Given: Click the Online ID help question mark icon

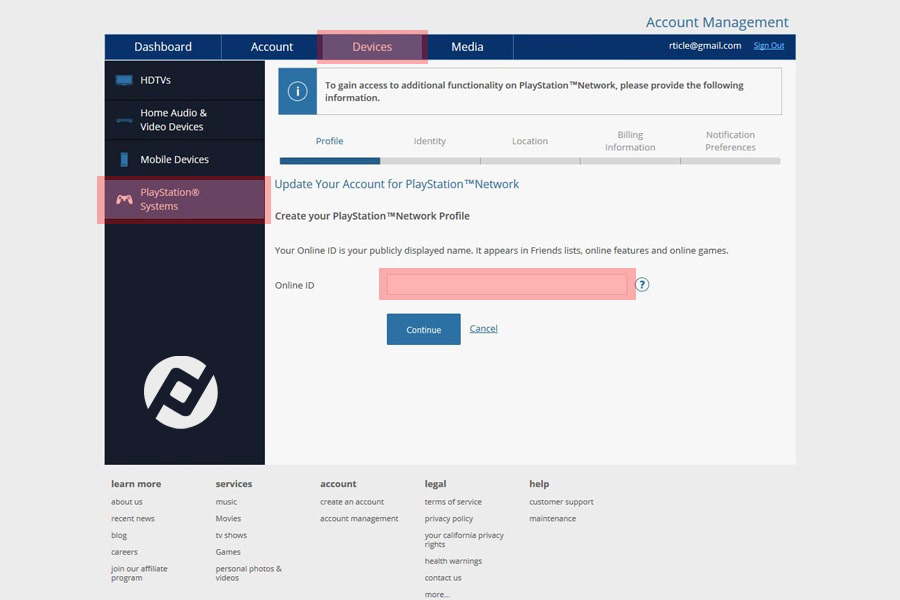Looking at the screenshot, I should 642,285.
